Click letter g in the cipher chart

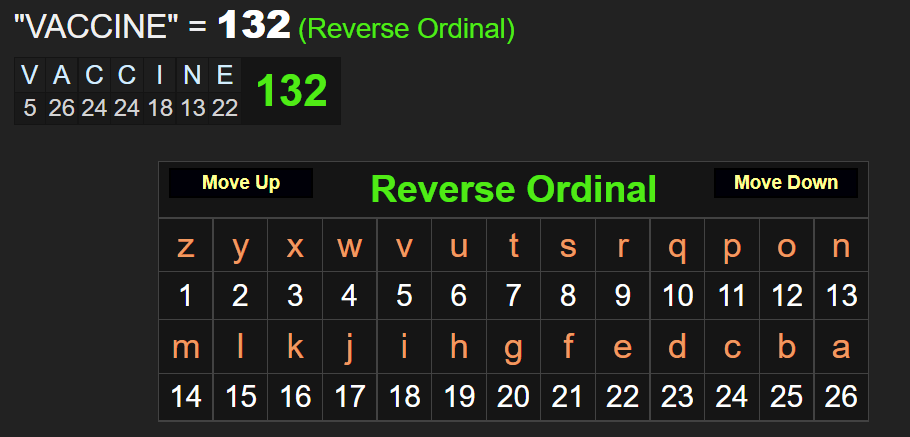513,347
